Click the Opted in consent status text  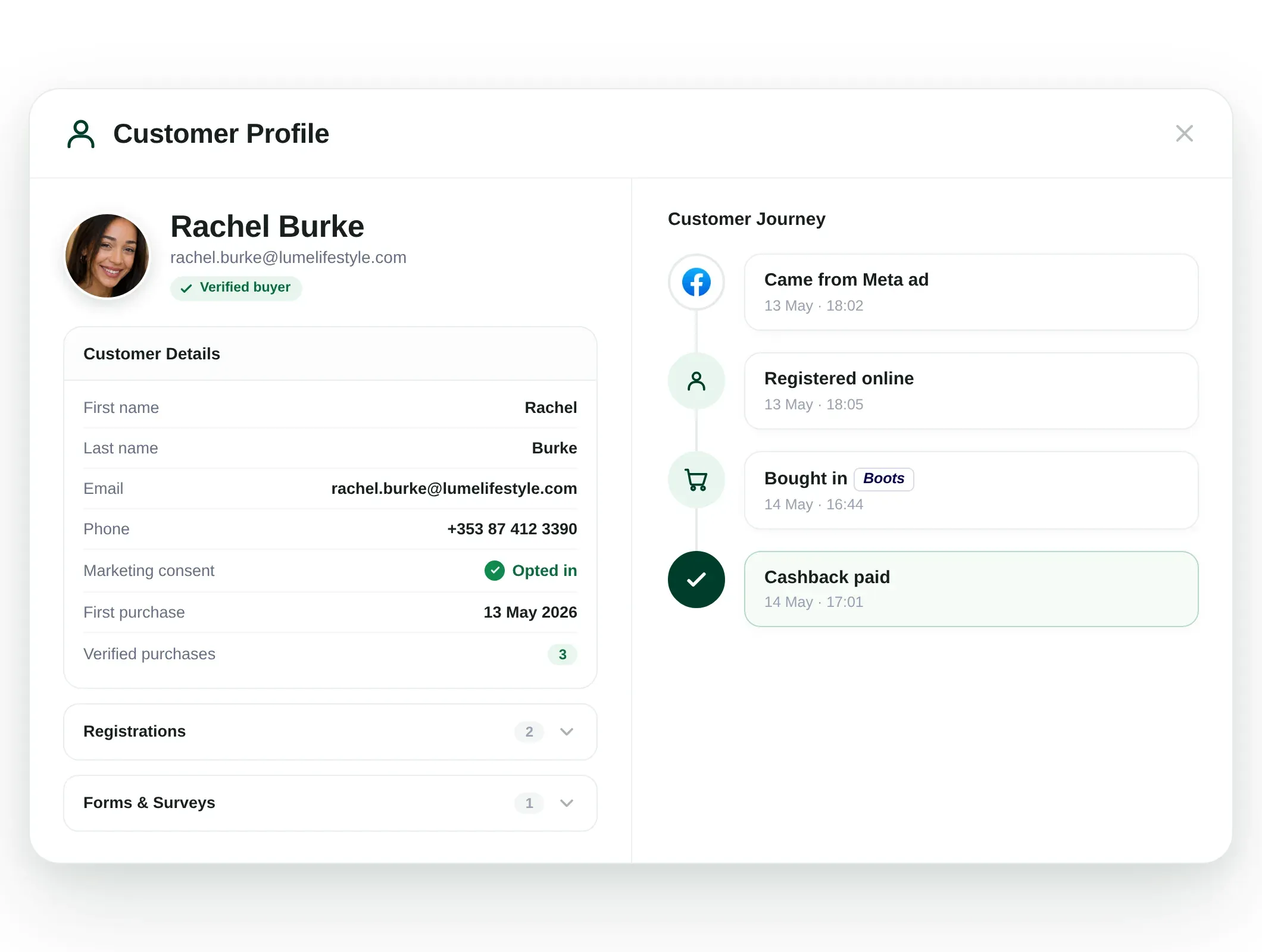tap(544, 571)
